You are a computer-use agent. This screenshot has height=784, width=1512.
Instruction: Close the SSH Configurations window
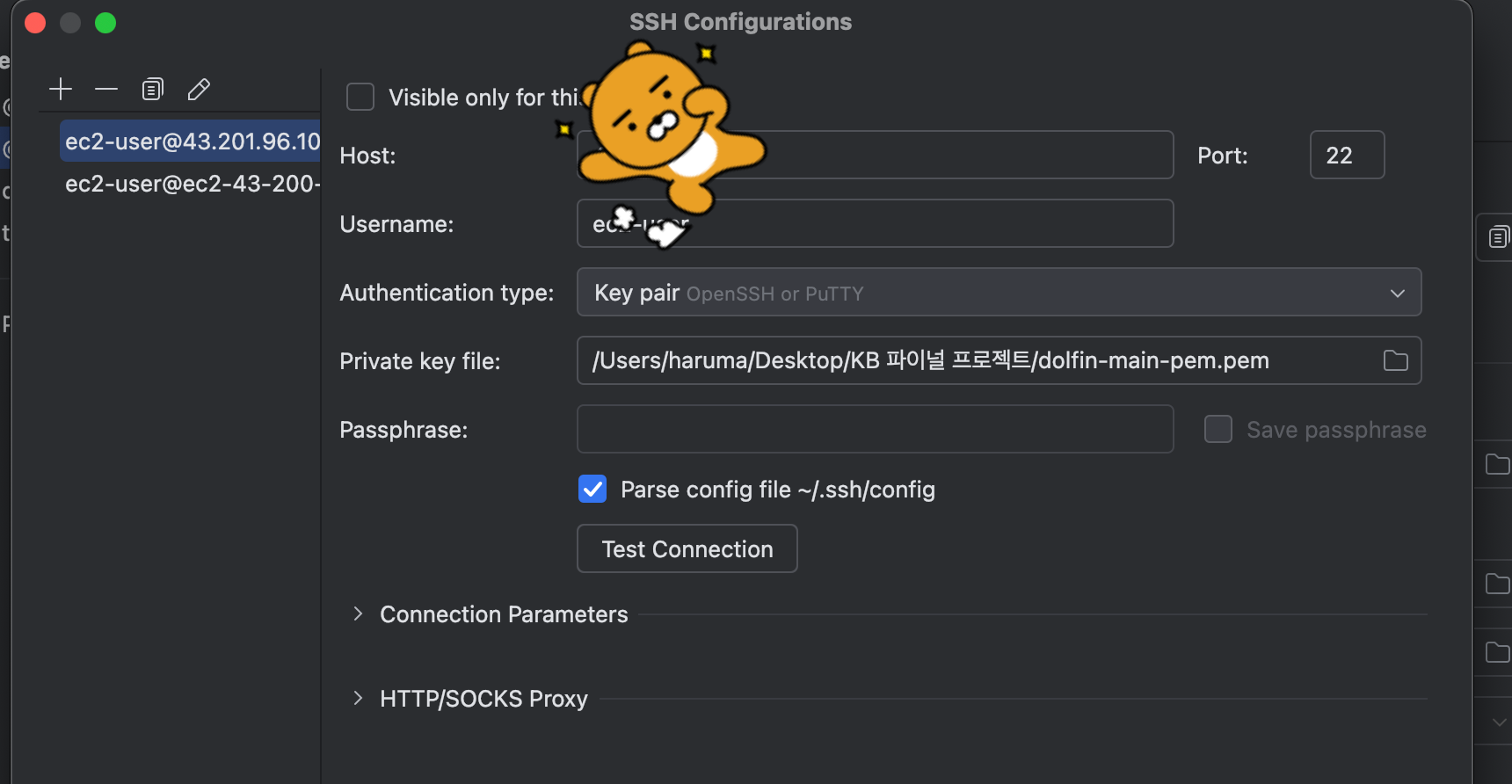[35, 23]
